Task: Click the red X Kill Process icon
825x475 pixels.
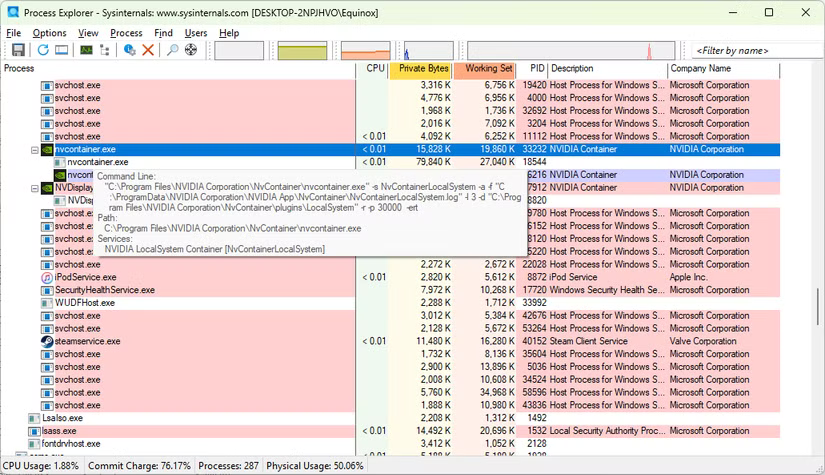Action: 148,50
